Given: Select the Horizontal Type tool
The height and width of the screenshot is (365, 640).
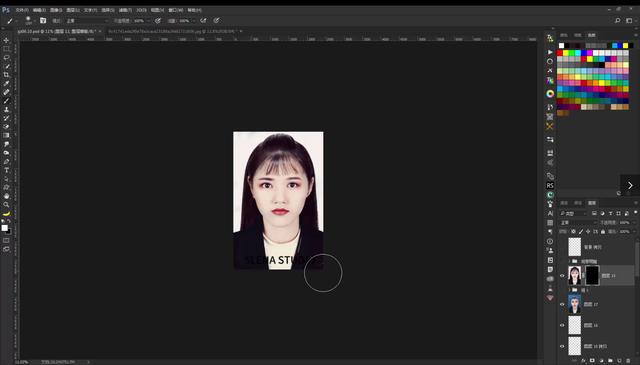Looking at the screenshot, I should tap(6, 170).
